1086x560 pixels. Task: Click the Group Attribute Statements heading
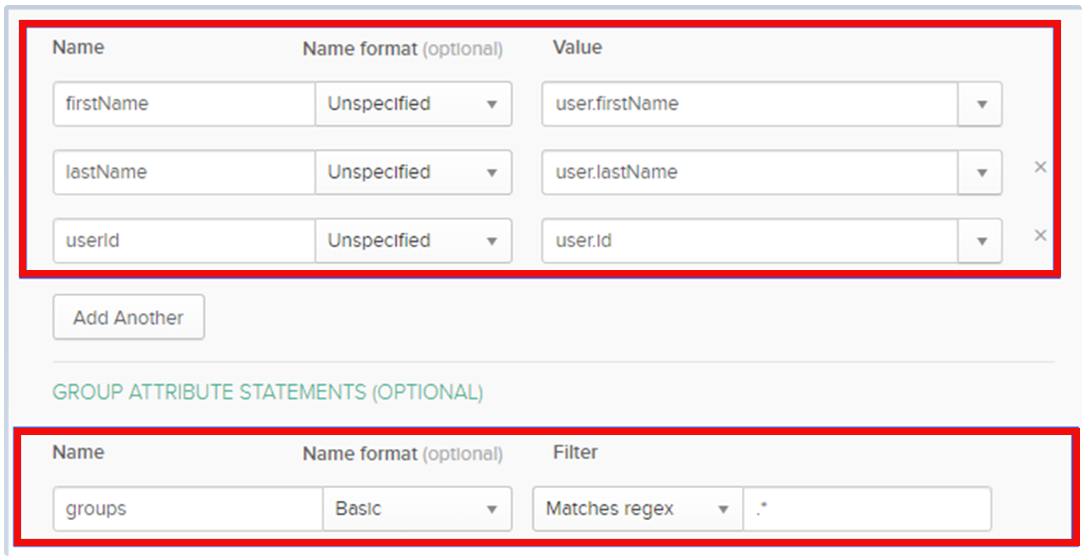(x=268, y=392)
